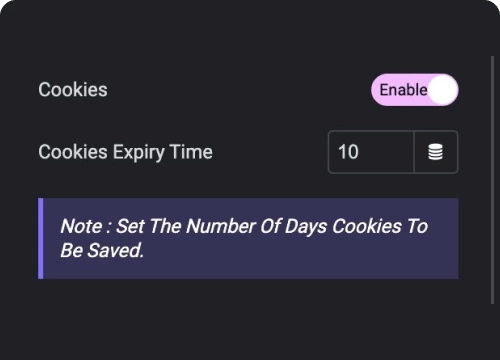Click the Enable text on the switch
The height and width of the screenshot is (360, 500).
pyautogui.click(x=403, y=90)
